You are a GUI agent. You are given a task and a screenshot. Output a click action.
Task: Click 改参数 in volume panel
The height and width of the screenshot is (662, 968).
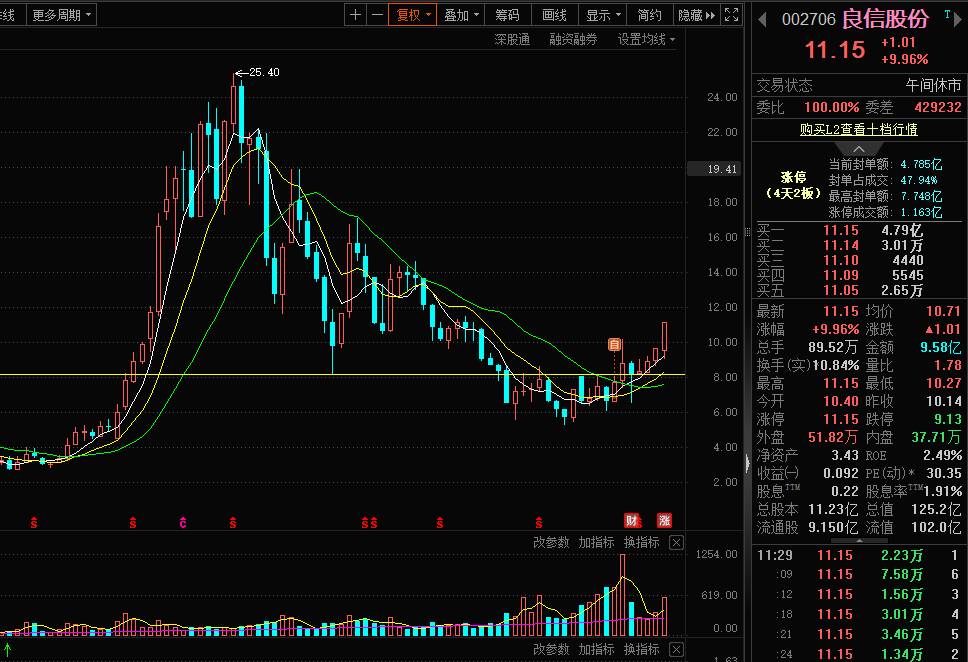tap(551, 543)
